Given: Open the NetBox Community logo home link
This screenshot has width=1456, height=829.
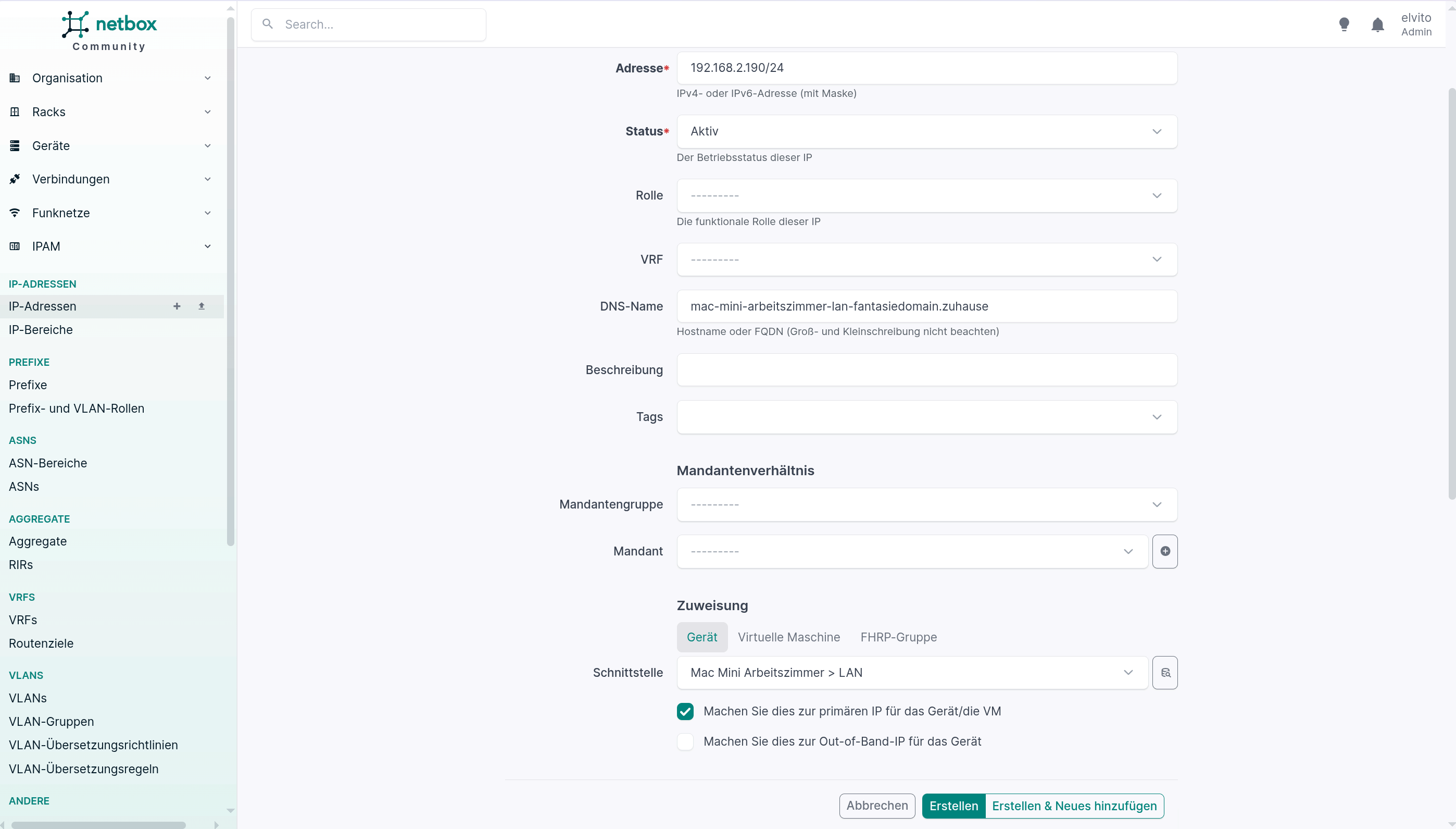Looking at the screenshot, I should click(x=109, y=31).
